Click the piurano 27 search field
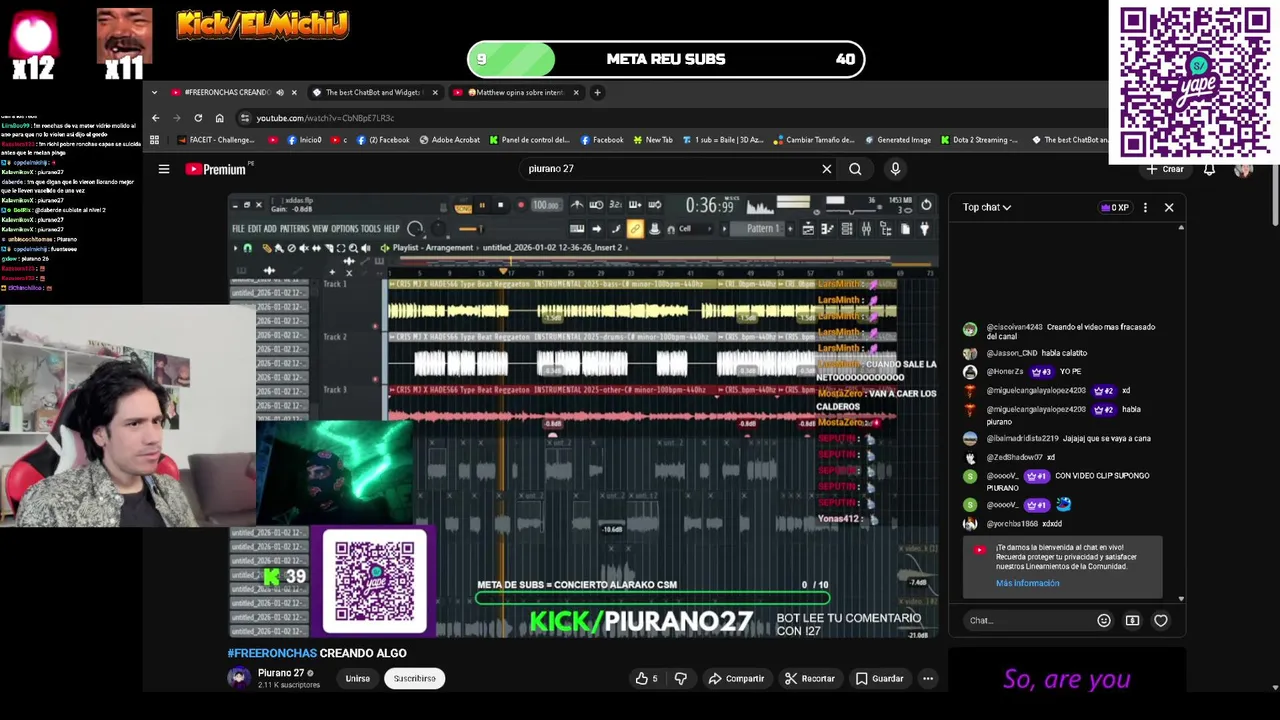1280x720 pixels. (670, 169)
